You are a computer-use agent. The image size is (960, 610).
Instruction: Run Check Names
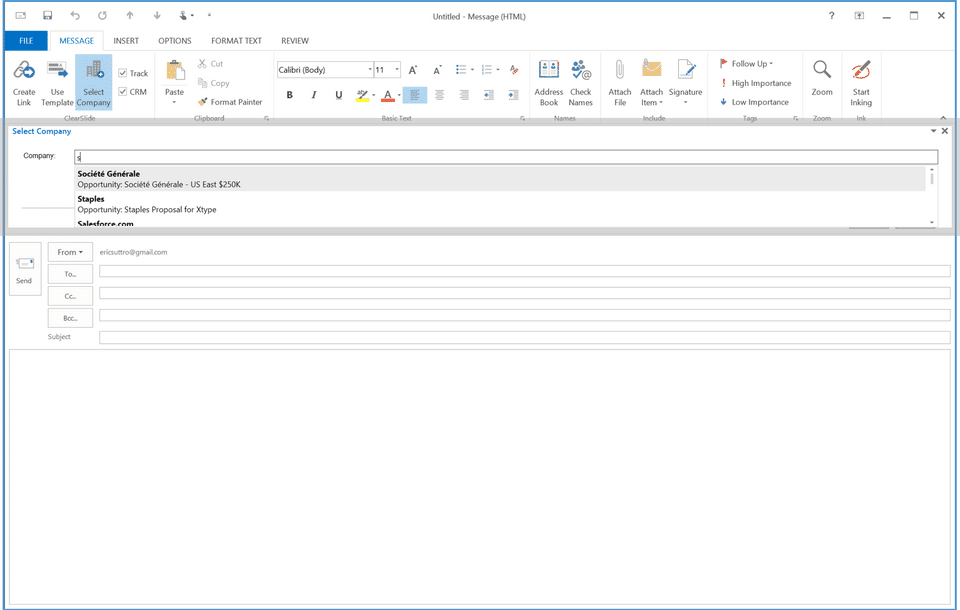point(580,83)
